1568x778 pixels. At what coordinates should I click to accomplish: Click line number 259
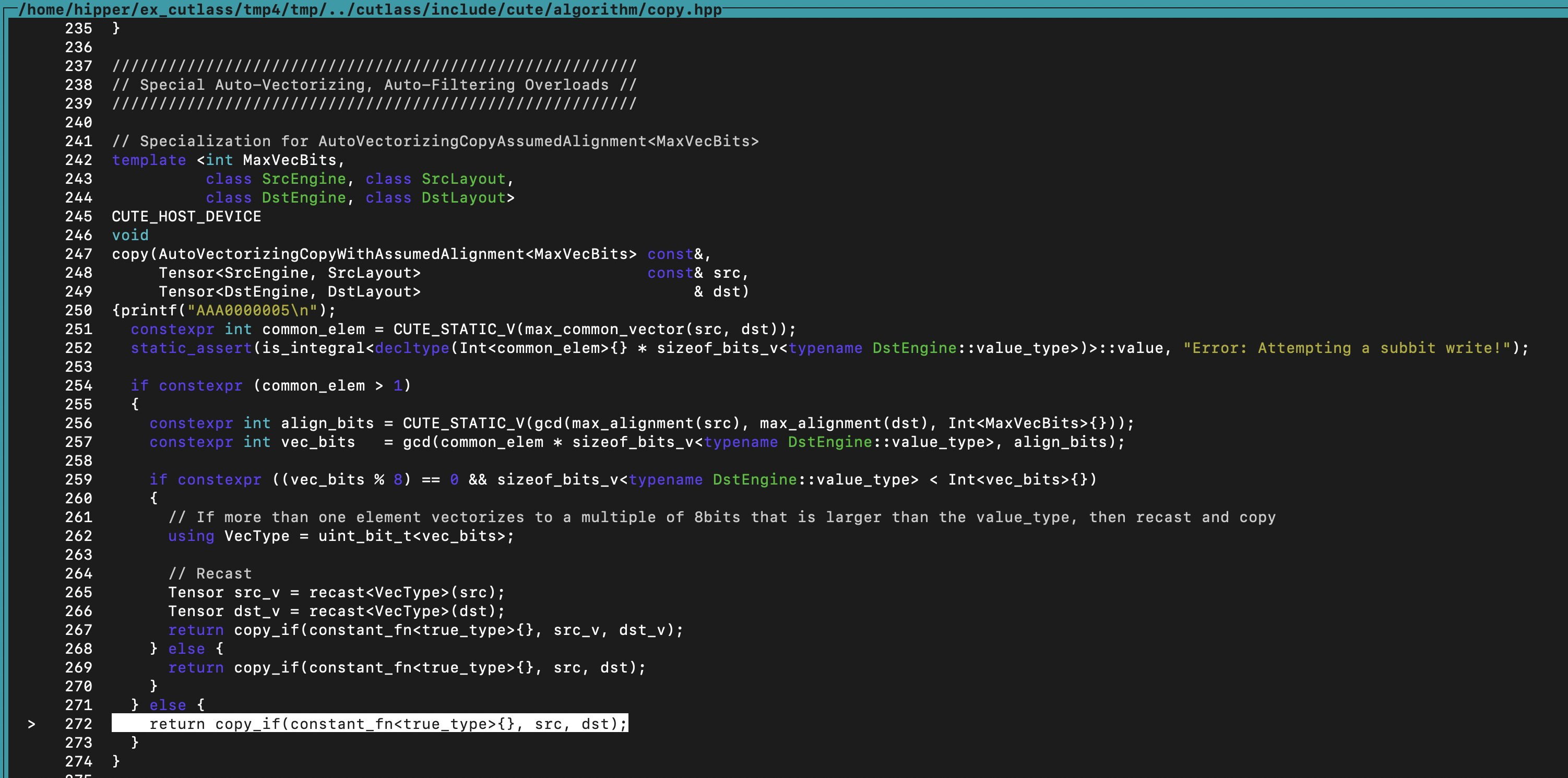pyautogui.click(x=78, y=480)
